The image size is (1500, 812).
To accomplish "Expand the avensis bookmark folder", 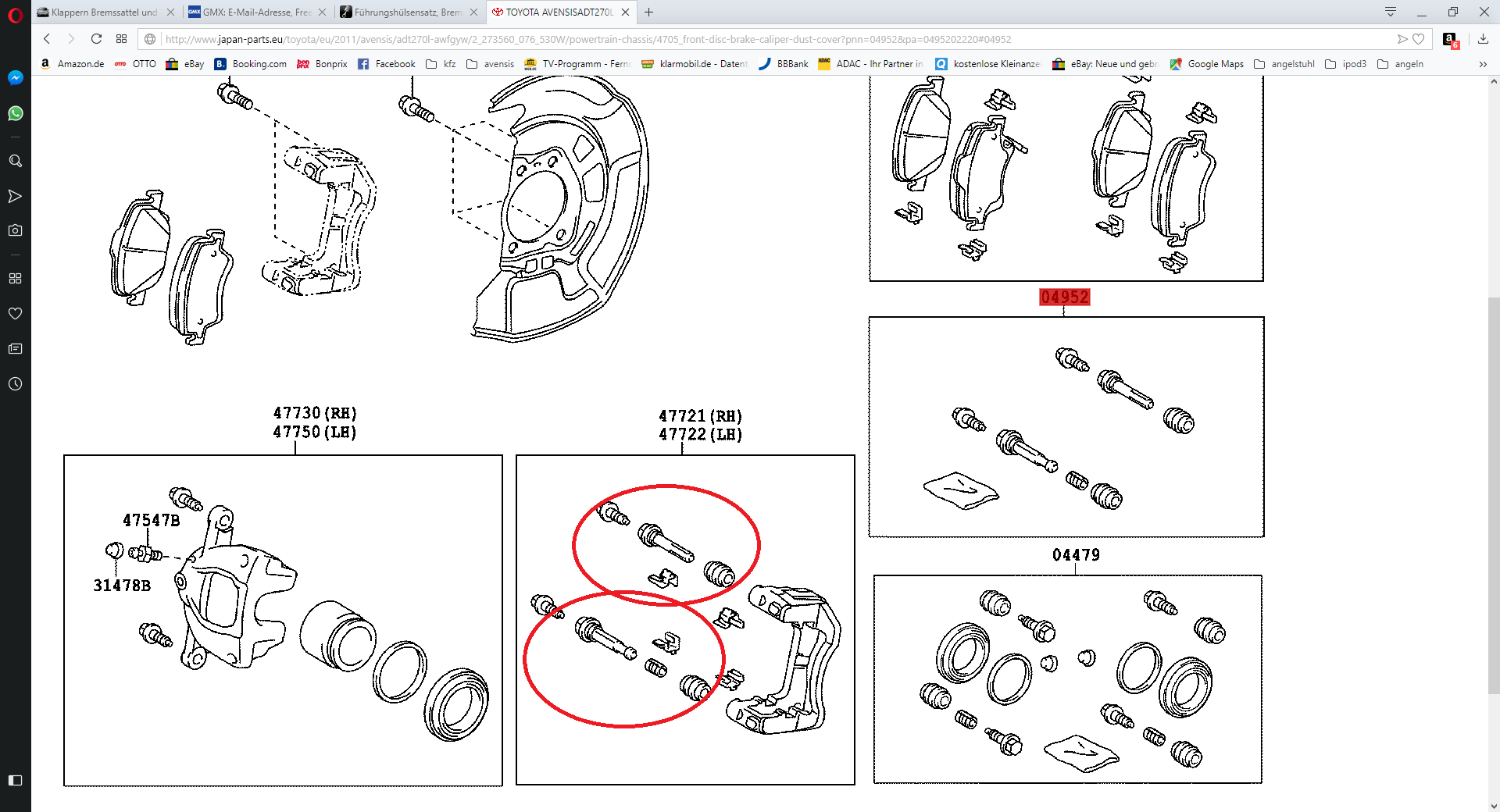I will point(490,64).
